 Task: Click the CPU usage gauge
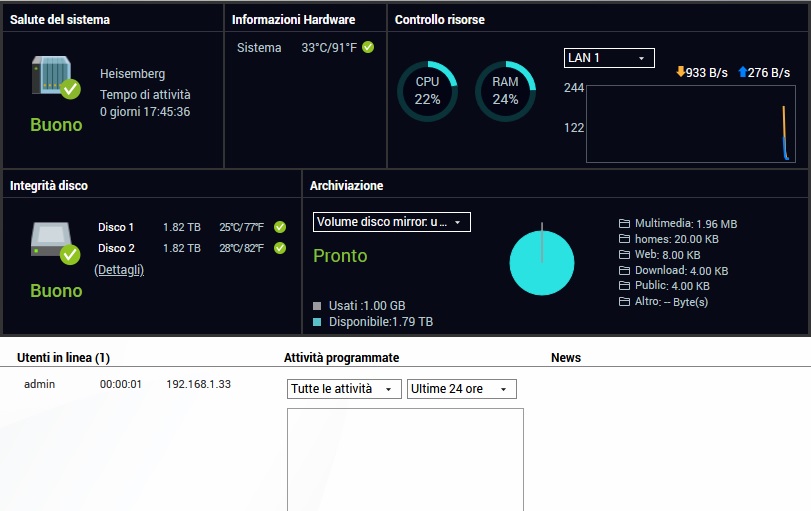(x=427, y=91)
